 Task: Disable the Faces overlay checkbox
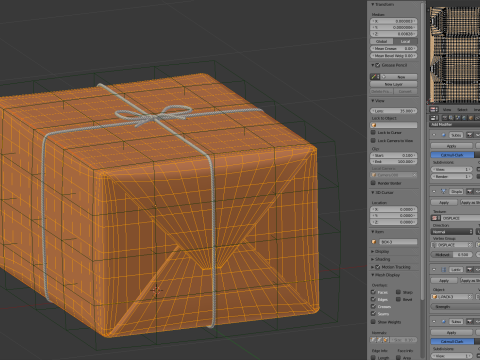tap(373, 292)
